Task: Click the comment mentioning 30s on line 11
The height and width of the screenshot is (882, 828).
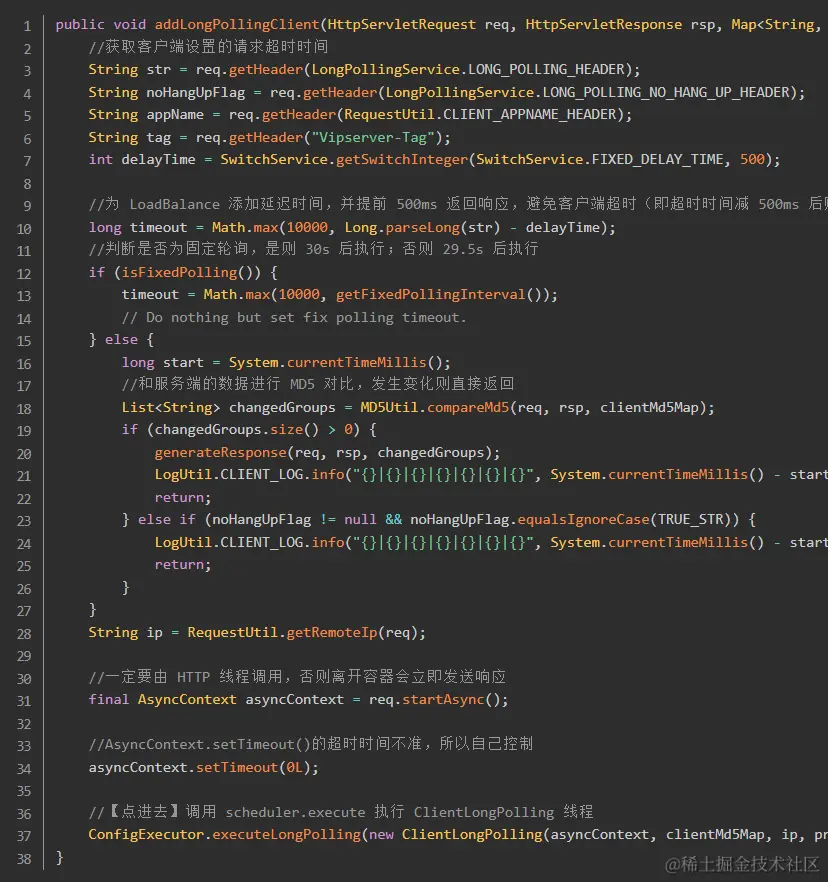Action: (313, 249)
